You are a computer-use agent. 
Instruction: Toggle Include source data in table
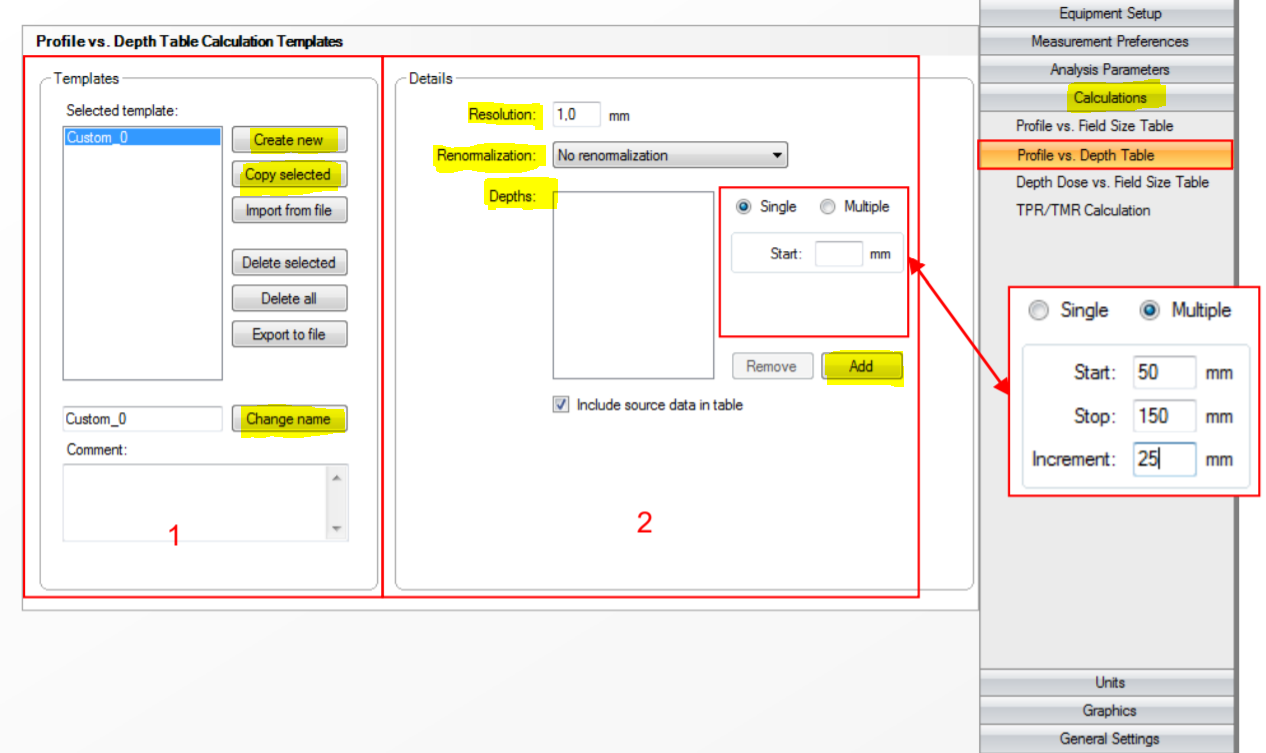pyautogui.click(x=561, y=405)
